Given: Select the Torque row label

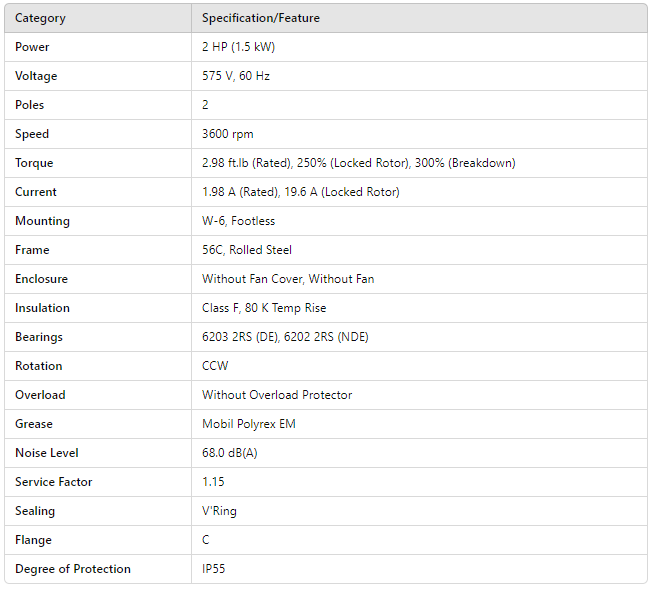Looking at the screenshot, I should click(34, 163).
